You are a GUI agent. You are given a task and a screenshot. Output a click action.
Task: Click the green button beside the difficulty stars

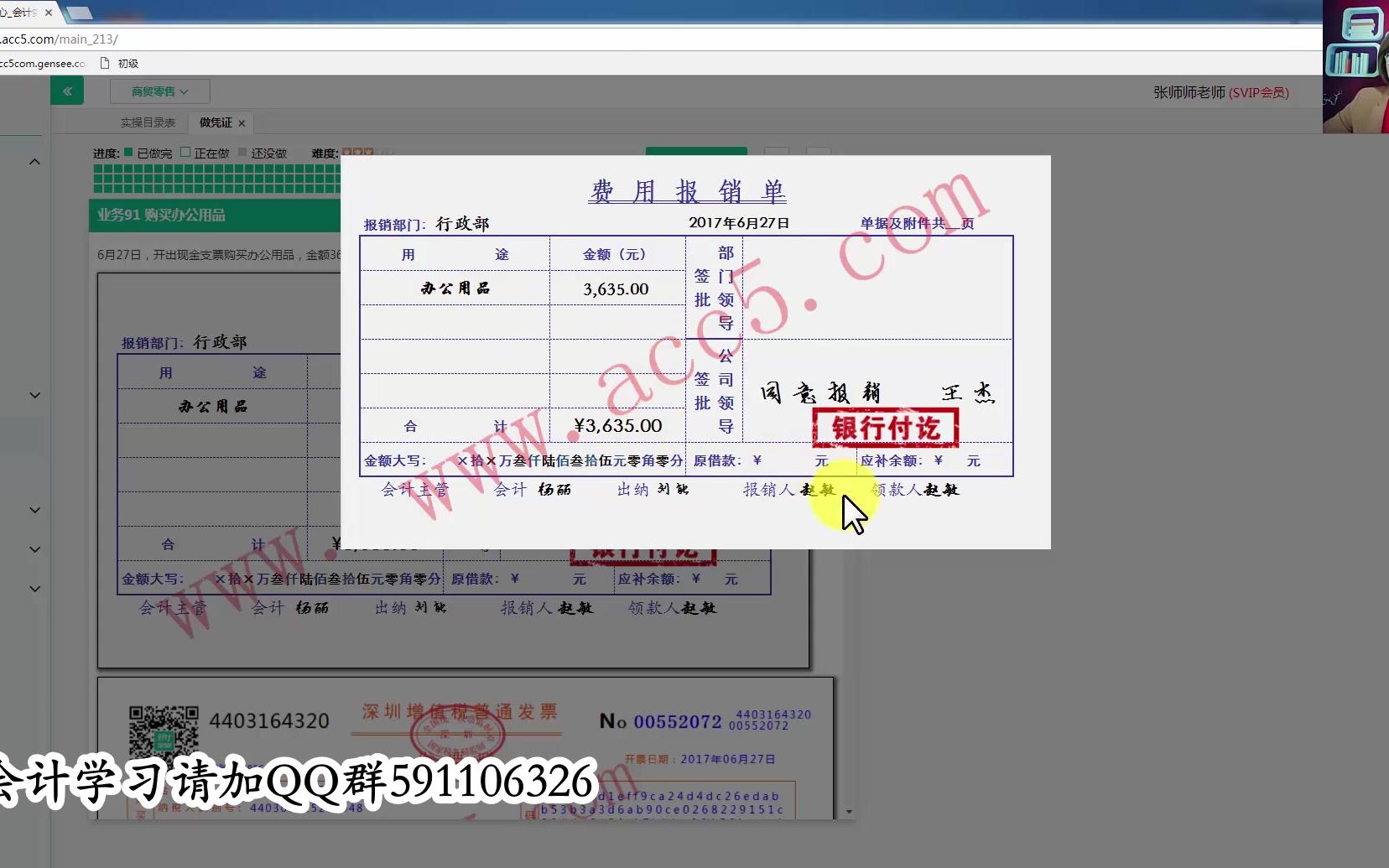[x=696, y=151]
